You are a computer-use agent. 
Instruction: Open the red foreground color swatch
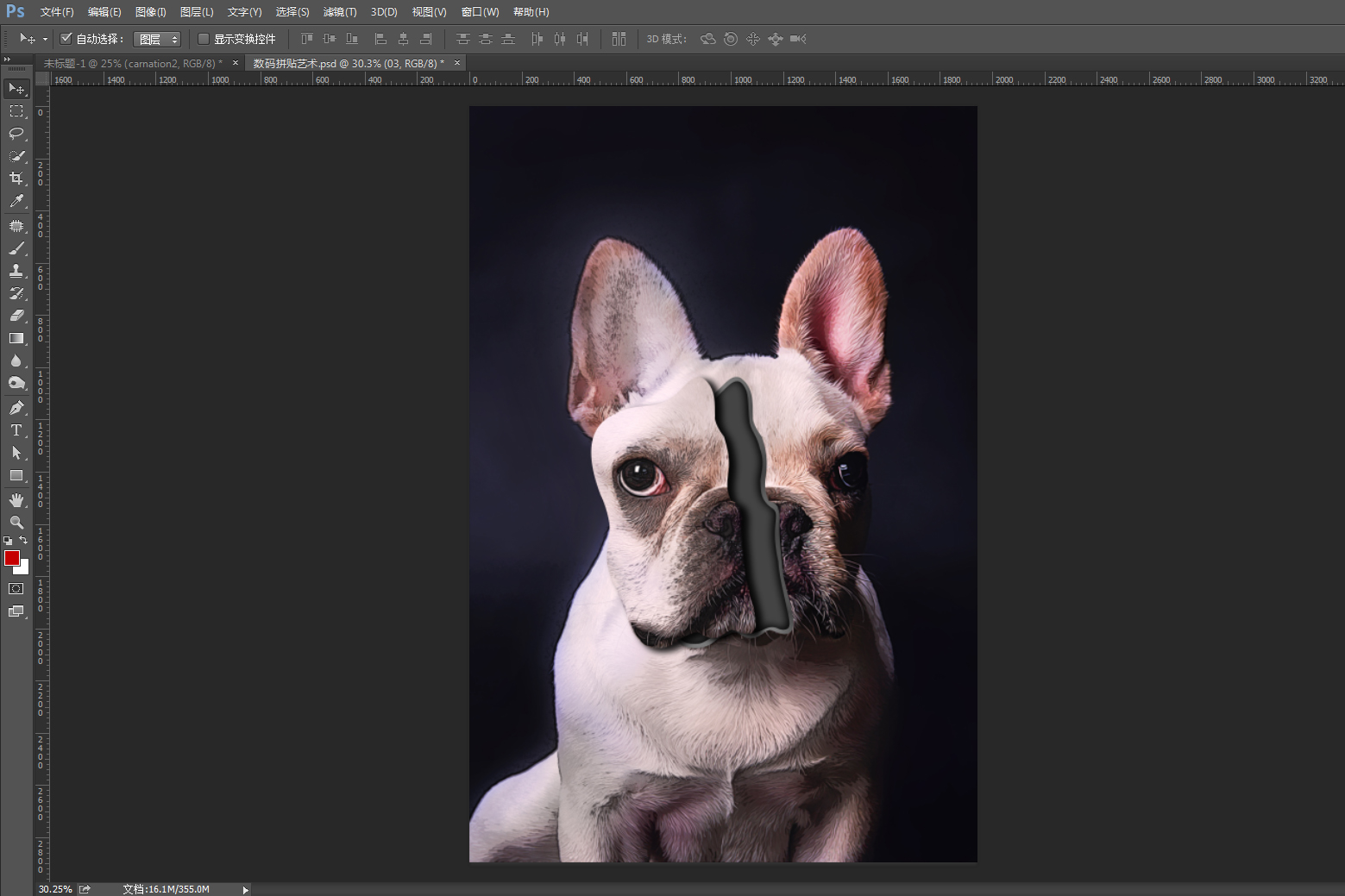click(12, 558)
